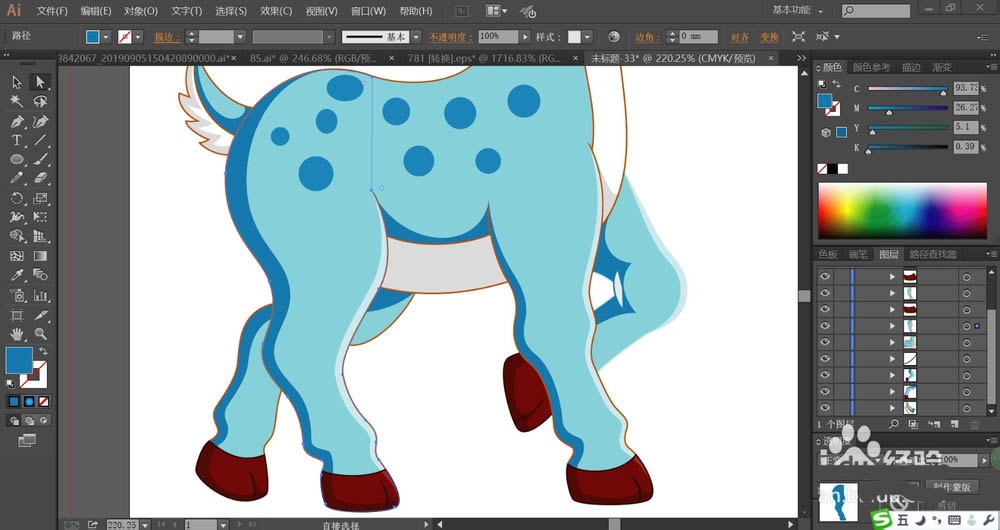Select the Pencil tool
The height and width of the screenshot is (530, 1000).
(x=17, y=178)
